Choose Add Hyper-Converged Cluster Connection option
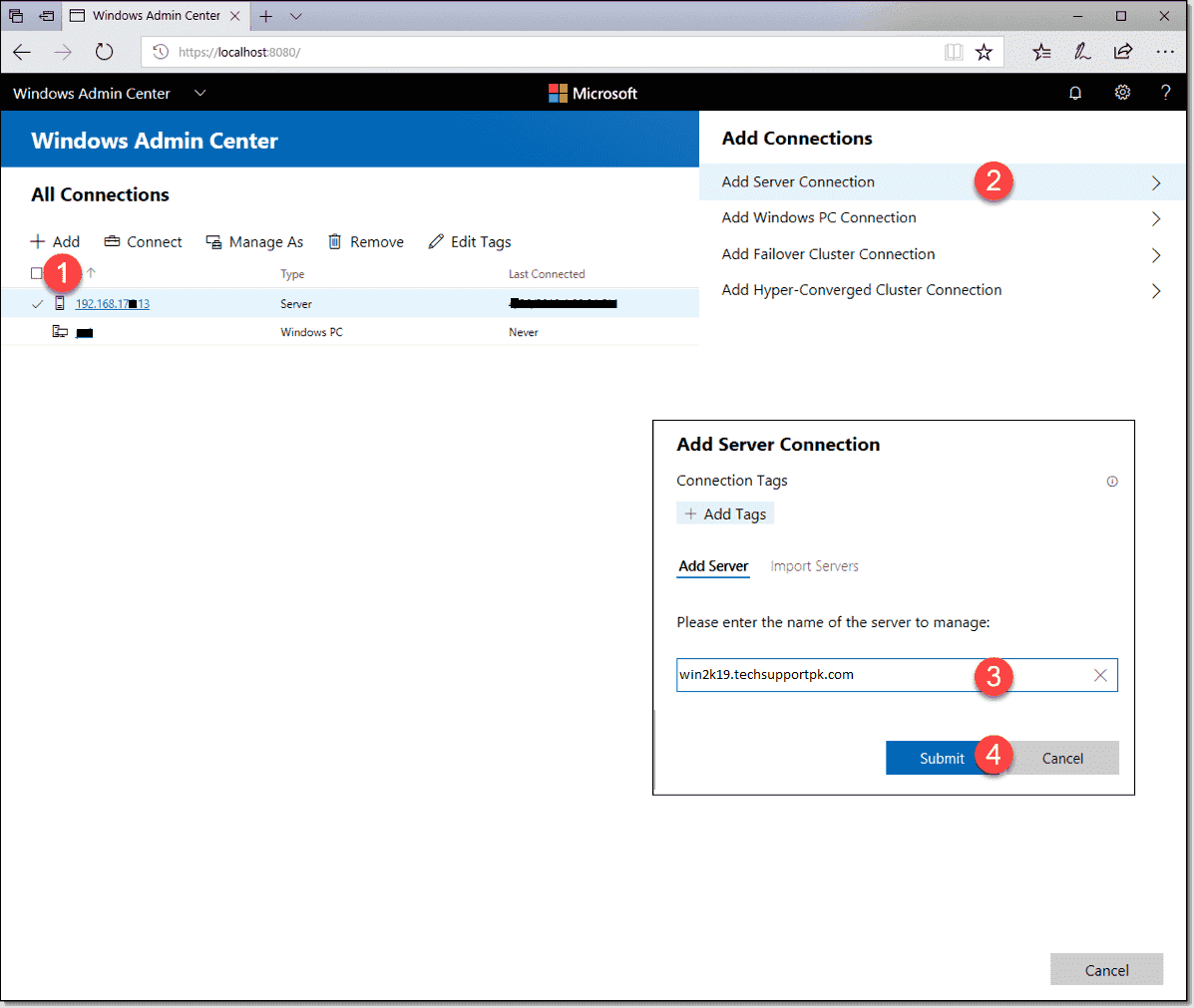This screenshot has height=1008, width=1194. (x=943, y=290)
